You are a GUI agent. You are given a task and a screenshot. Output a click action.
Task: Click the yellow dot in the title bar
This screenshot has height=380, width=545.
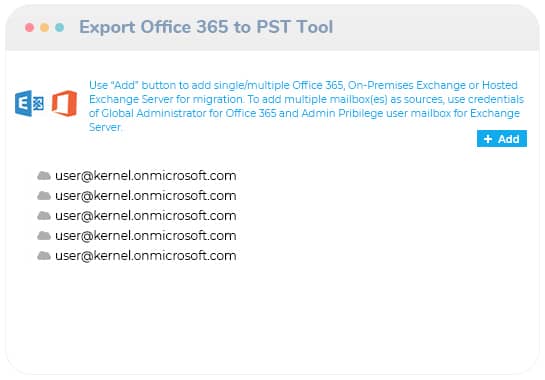pyautogui.click(x=44, y=27)
